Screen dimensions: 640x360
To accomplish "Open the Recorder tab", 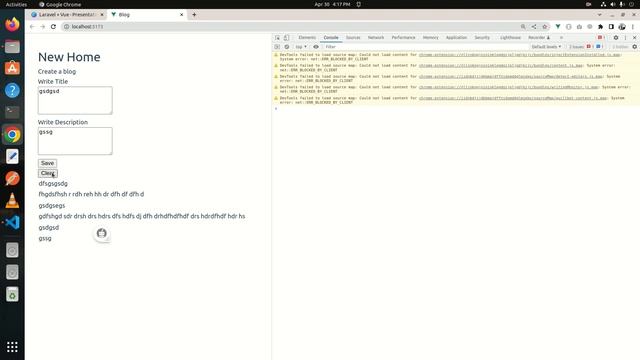I will 539,38.
